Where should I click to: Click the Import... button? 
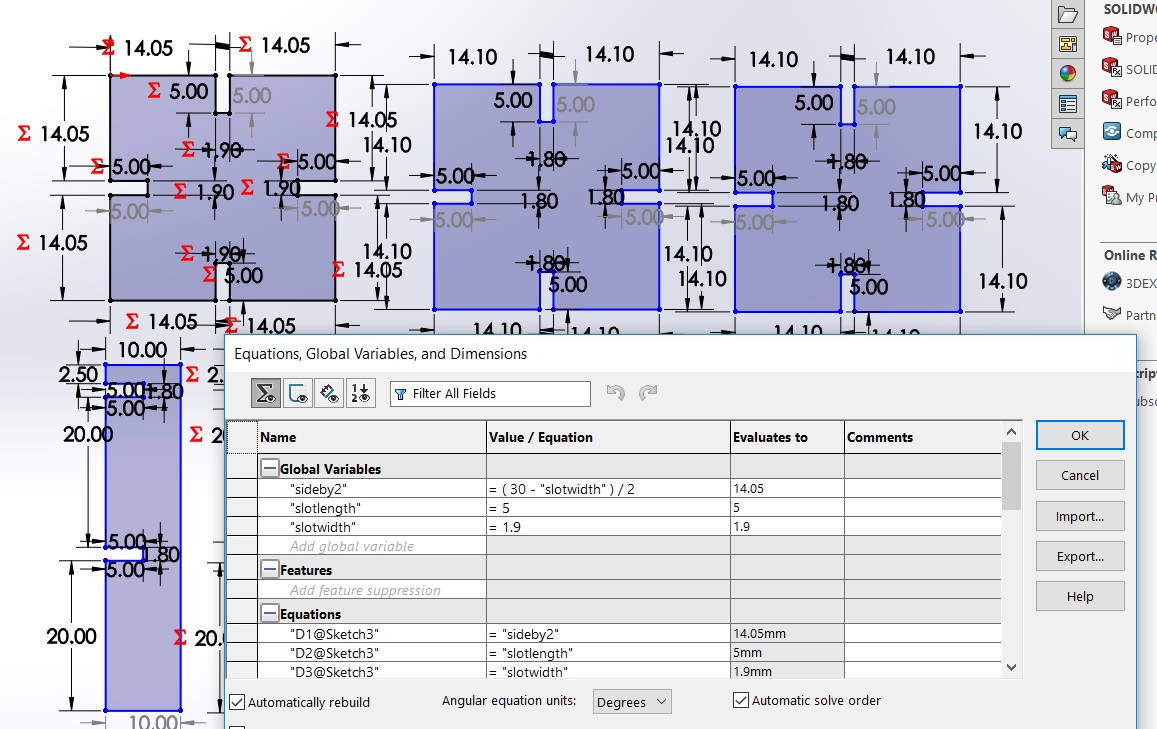click(1080, 516)
